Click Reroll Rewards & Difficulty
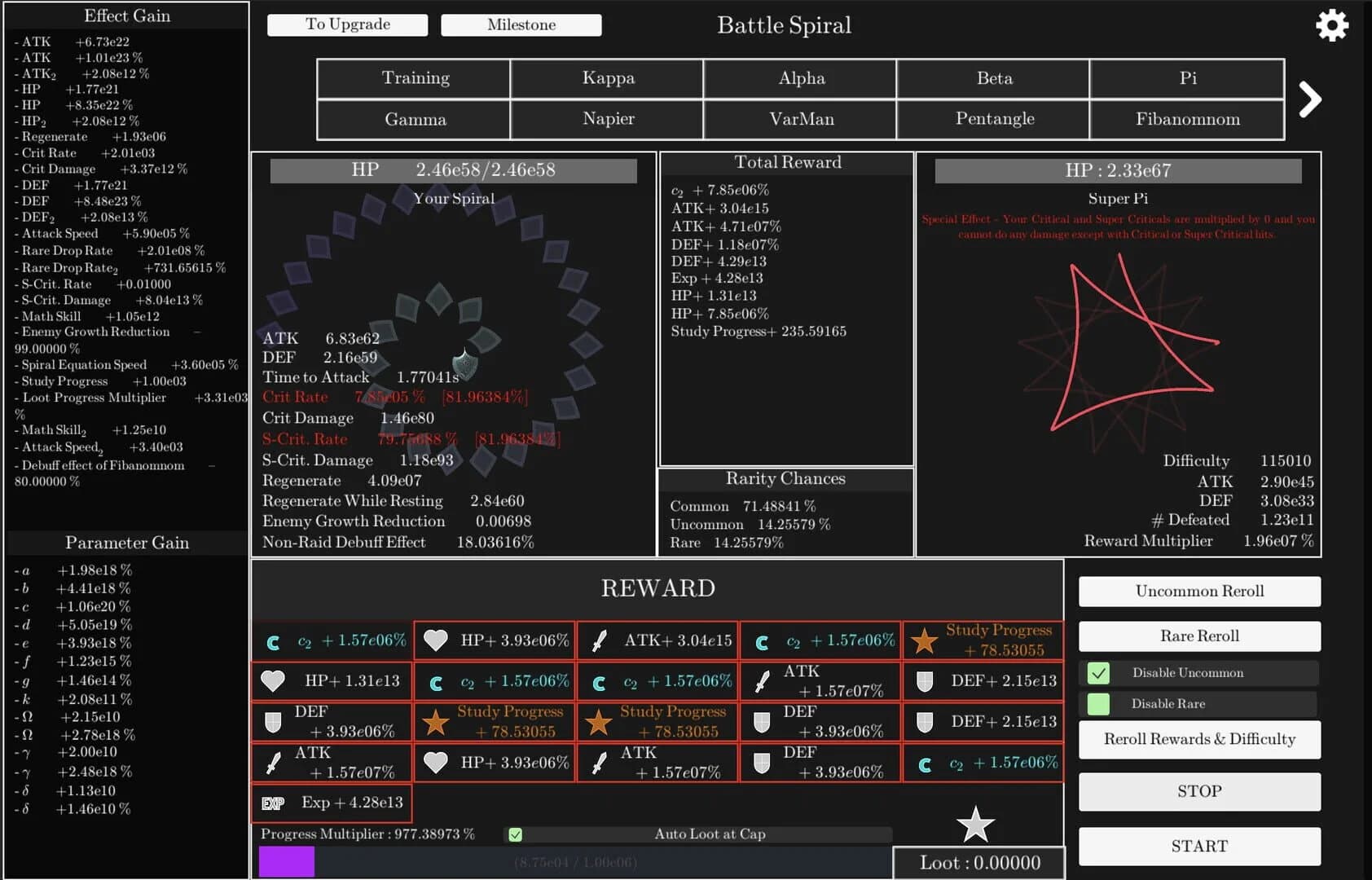1372x880 pixels. (1198, 739)
